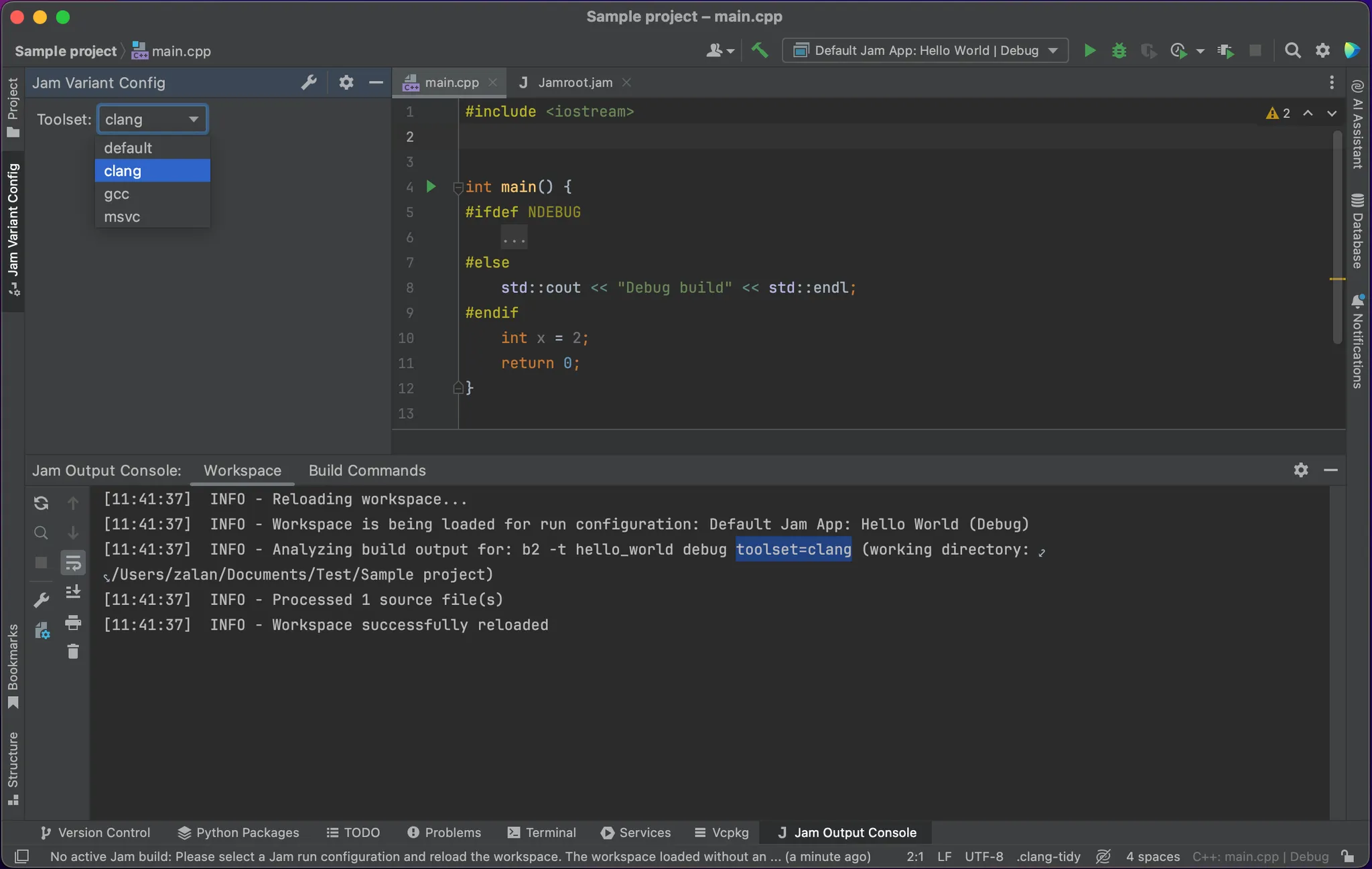Open the run configuration dropdown
The height and width of the screenshot is (869, 1372).
click(x=925, y=50)
